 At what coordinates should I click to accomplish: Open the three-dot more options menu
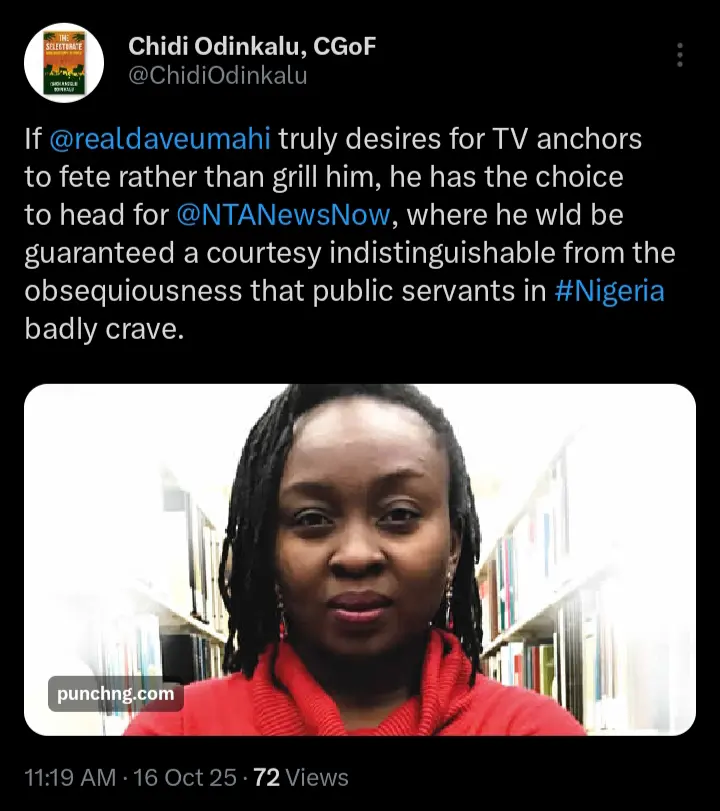(681, 54)
